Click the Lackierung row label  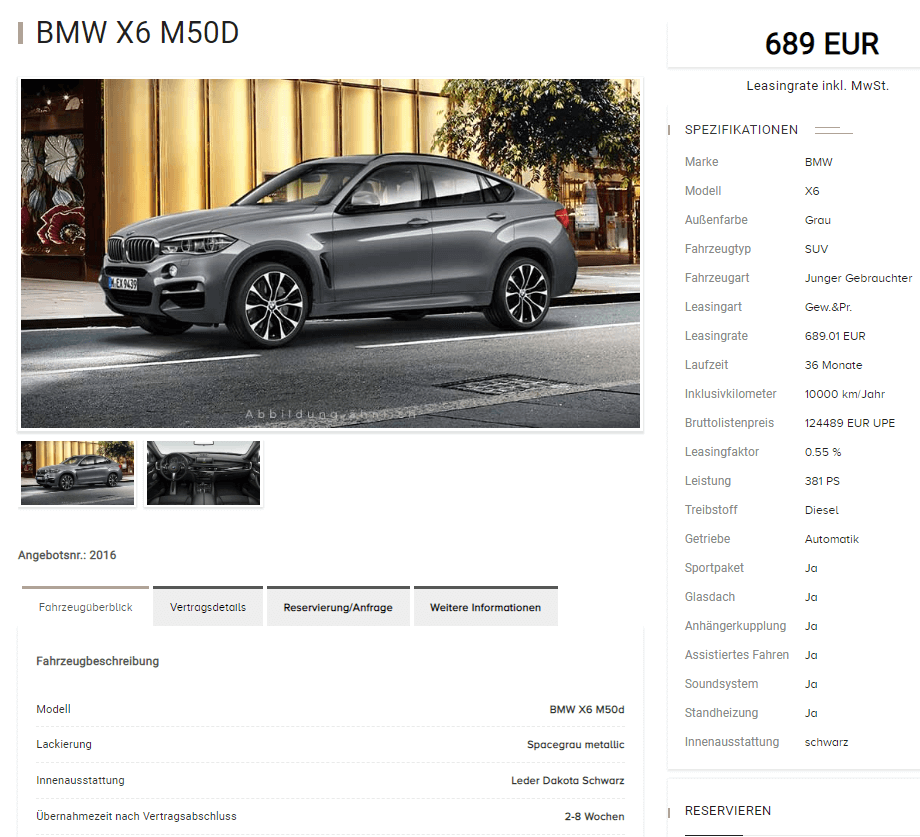[64, 744]
